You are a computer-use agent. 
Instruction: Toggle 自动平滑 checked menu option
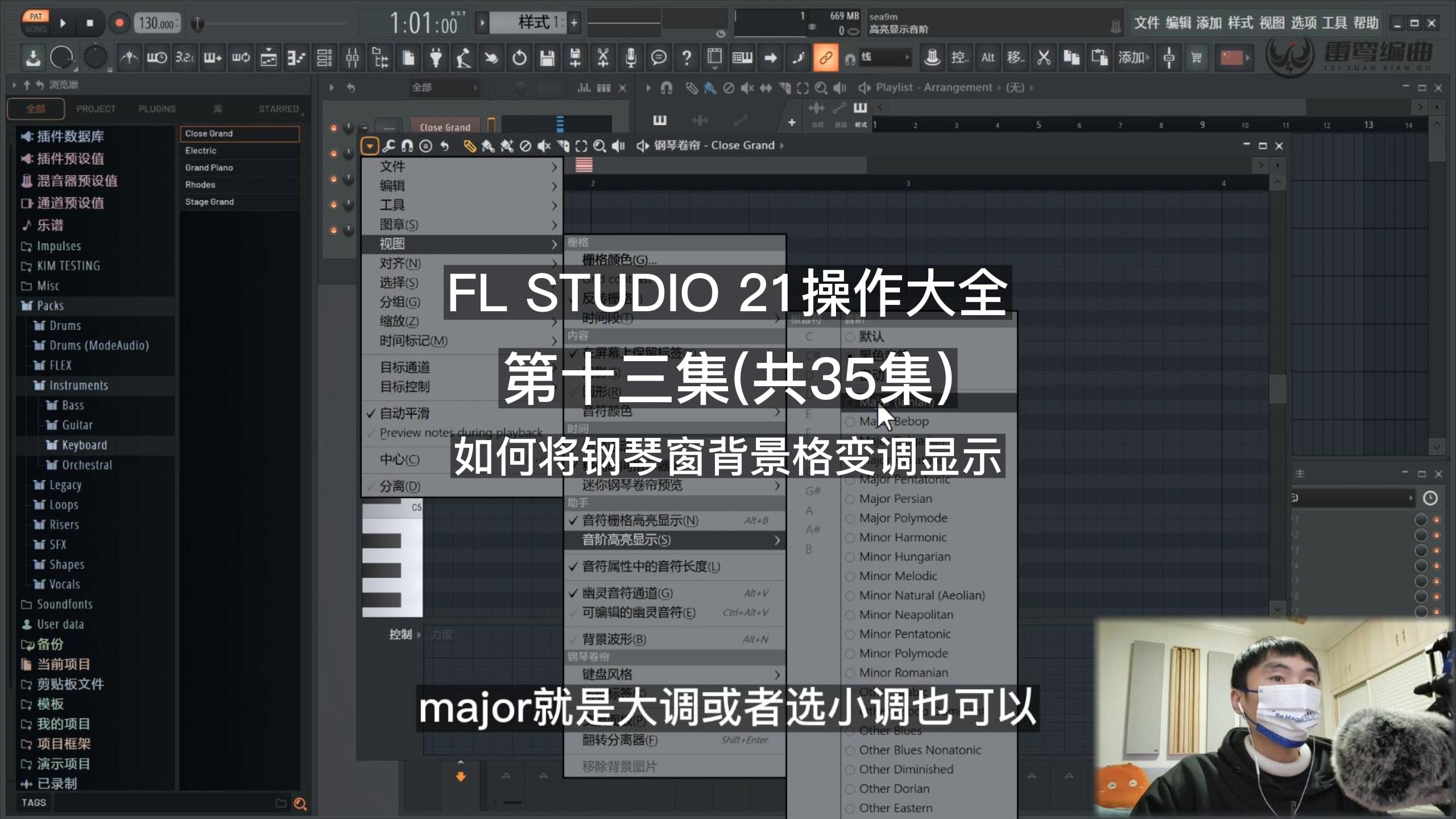461,413
